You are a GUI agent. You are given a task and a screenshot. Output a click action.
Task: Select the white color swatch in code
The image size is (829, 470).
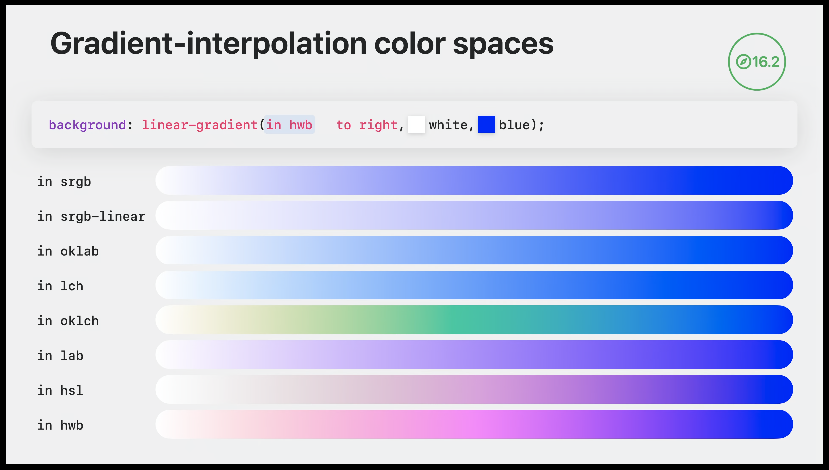417,125
